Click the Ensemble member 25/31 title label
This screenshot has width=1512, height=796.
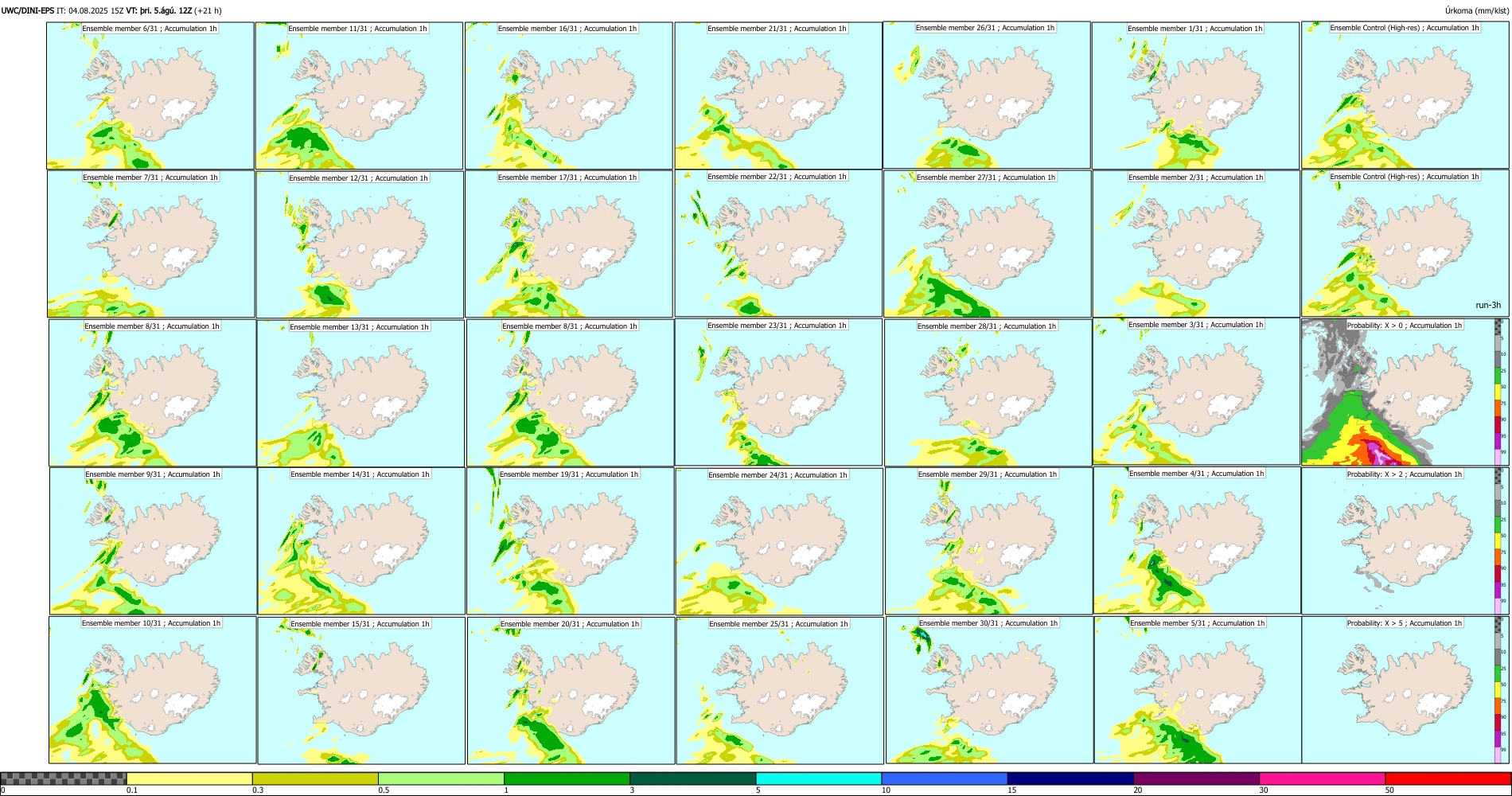coord(778,624)
